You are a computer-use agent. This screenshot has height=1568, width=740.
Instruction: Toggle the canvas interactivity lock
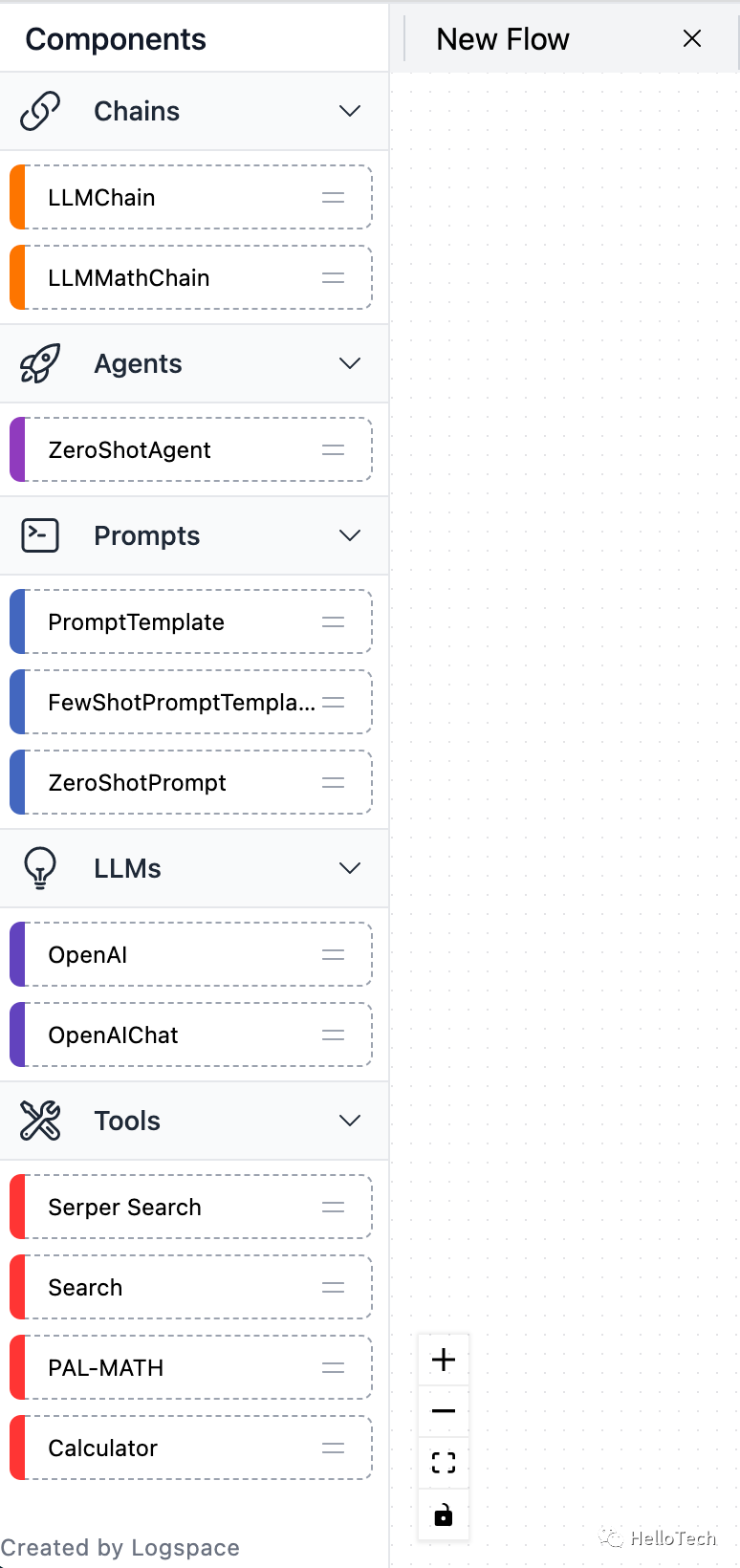click(444, 1514)
